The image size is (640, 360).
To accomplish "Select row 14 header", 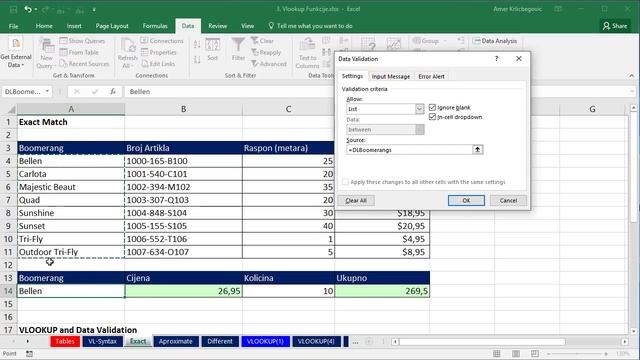I will click(8, 291).
